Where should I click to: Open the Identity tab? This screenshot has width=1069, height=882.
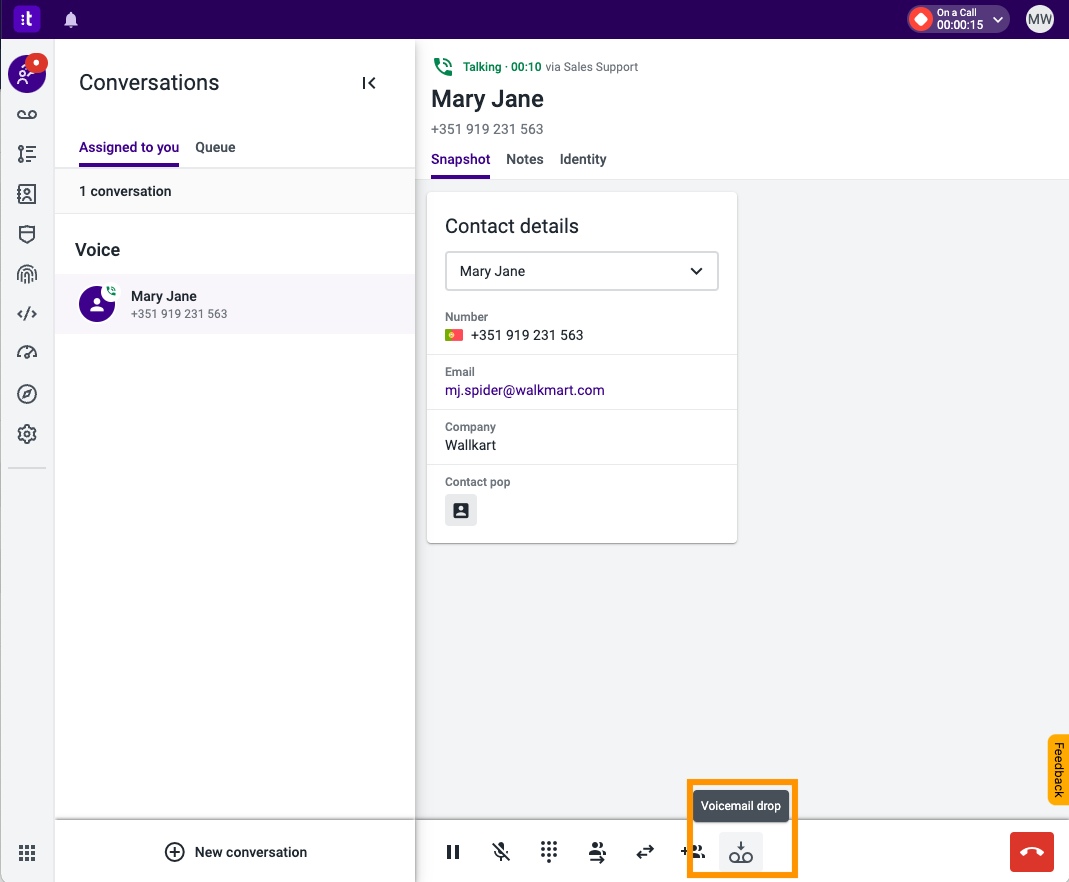point(583,159)
